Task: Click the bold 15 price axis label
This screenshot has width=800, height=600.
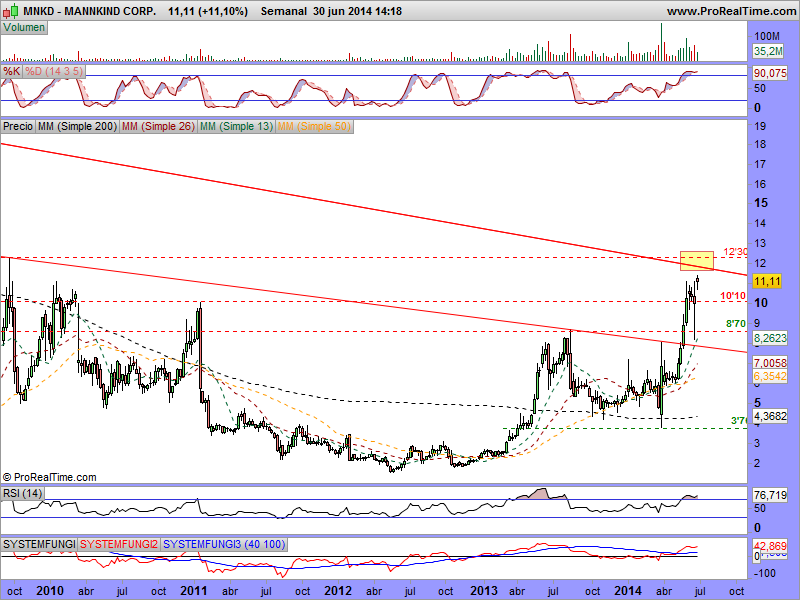Action: pyautogui.click(x=761, y=203)
